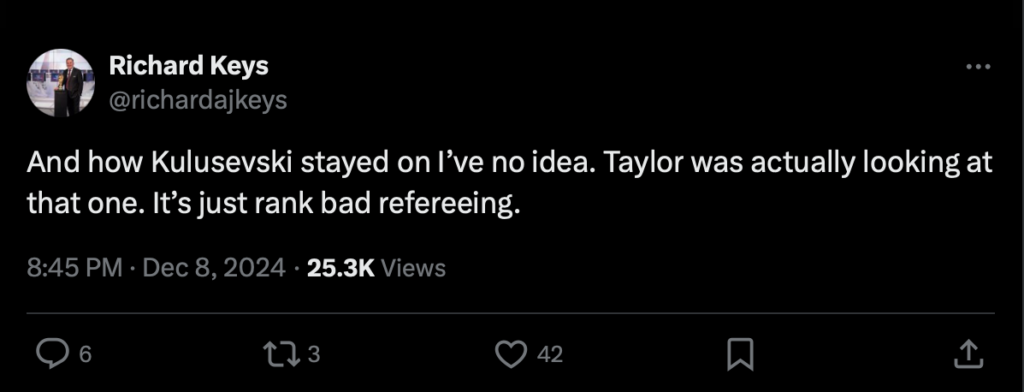This screenshot has width=1024, height=392.
Task: Click the 42 likes count
Action: coord(550,354)
